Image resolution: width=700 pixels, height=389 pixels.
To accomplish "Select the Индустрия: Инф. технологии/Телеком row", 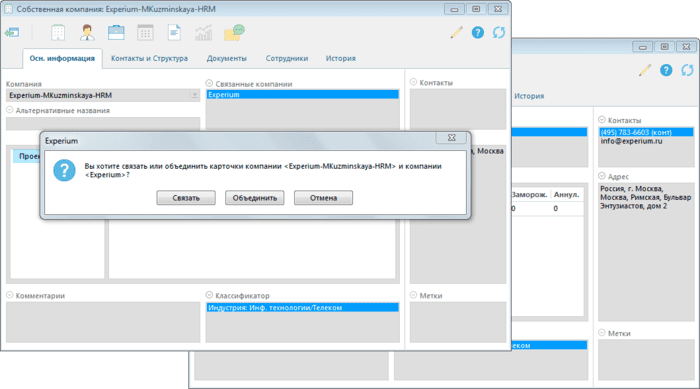I will pyautogui.click(x=302, y=308).
